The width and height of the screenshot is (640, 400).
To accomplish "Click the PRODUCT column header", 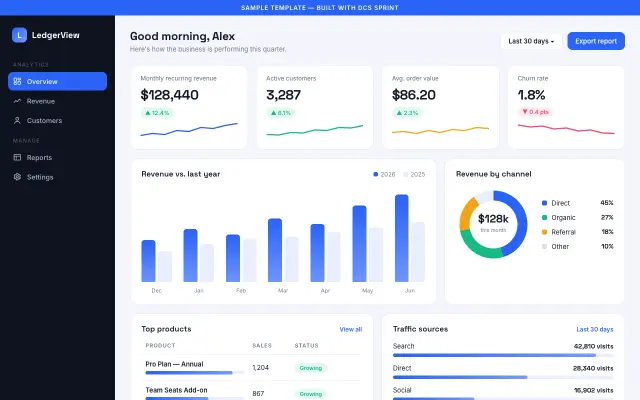I will (x=160, y=345).
